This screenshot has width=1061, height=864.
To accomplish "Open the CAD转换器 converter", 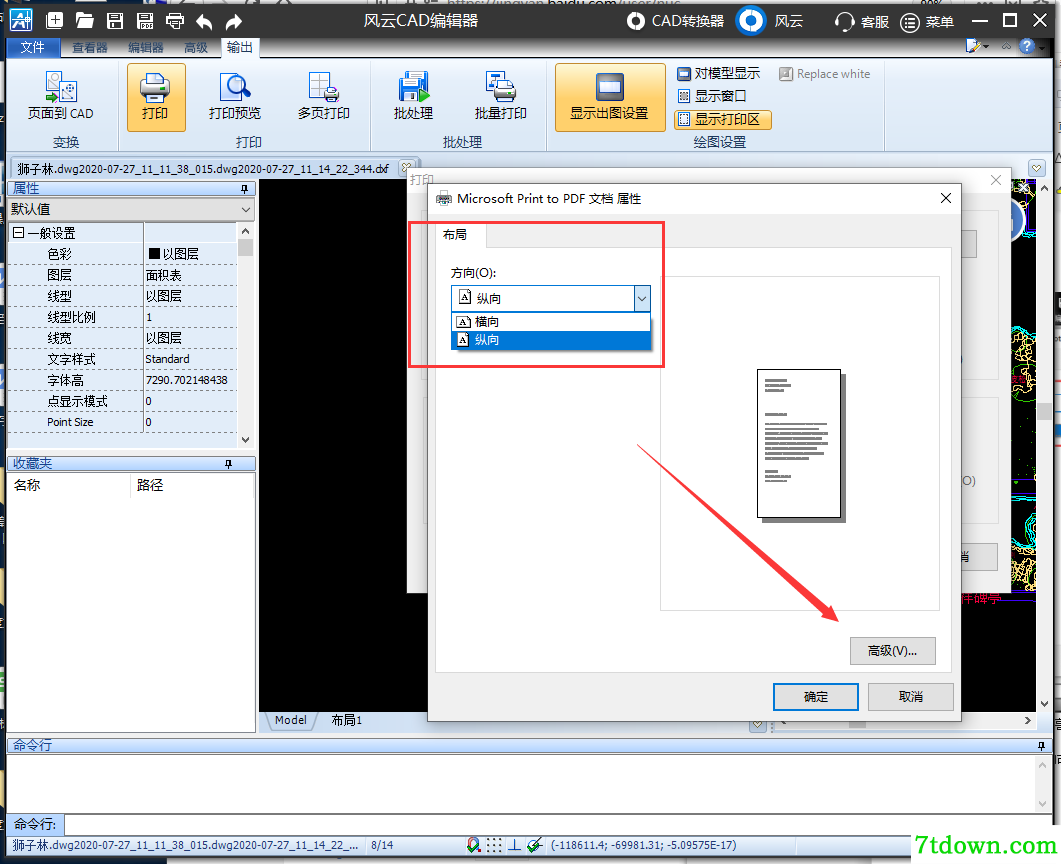I will [x=675, y=21].
